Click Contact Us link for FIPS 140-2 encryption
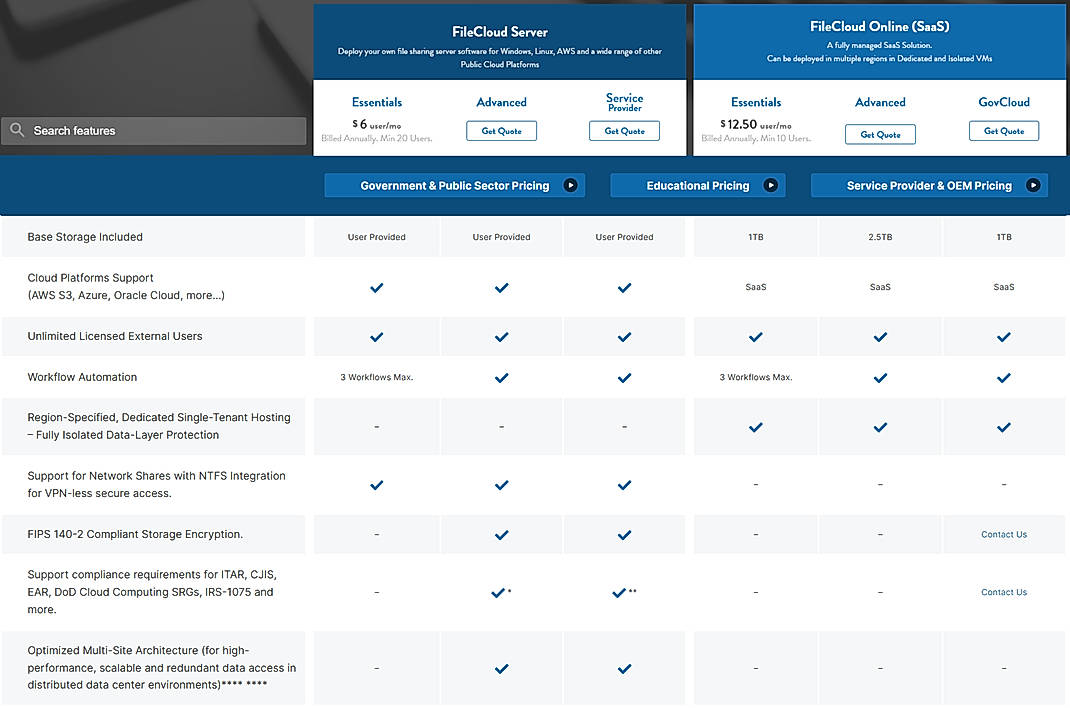The image size is (1070, 708). coord(1004,535)
